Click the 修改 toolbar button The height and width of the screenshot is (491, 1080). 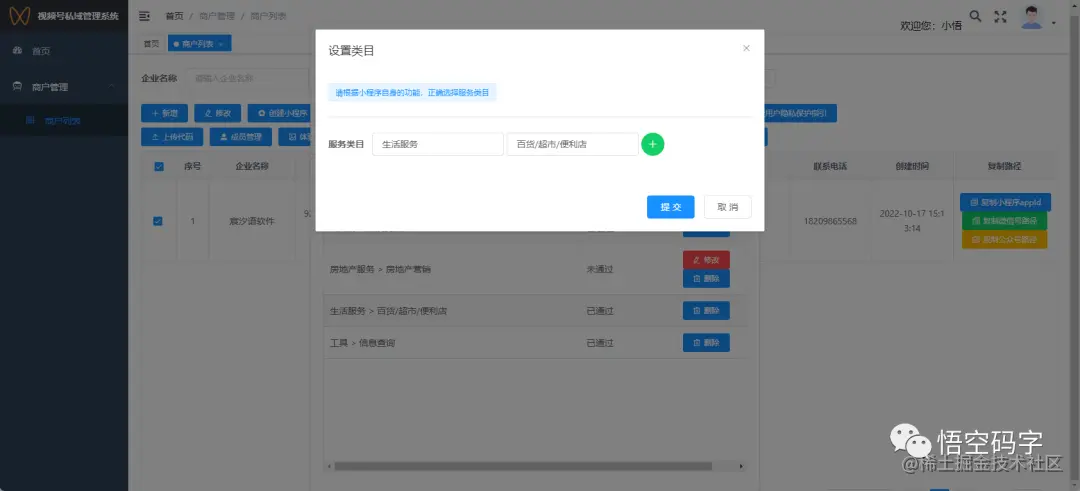[217, 114]
